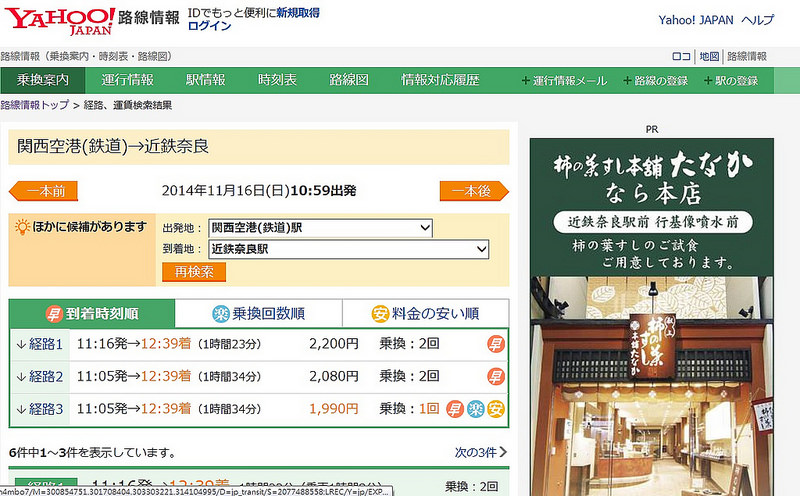Open the 到着地 arrival station dropdown

point(348,249)
